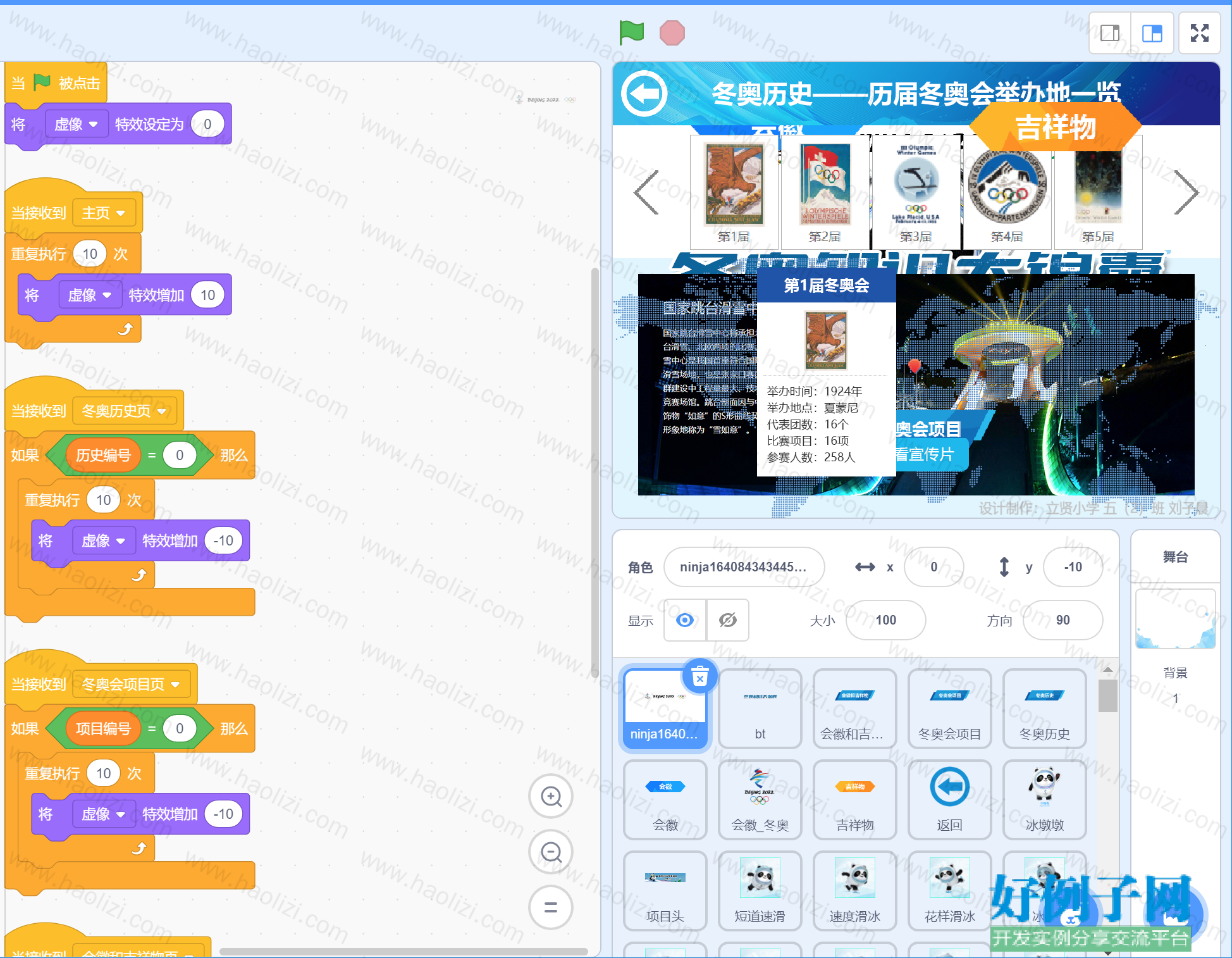Edit the sprite direction value 90
This screenshot has height=958, width=1232.
click(1063, 620)
